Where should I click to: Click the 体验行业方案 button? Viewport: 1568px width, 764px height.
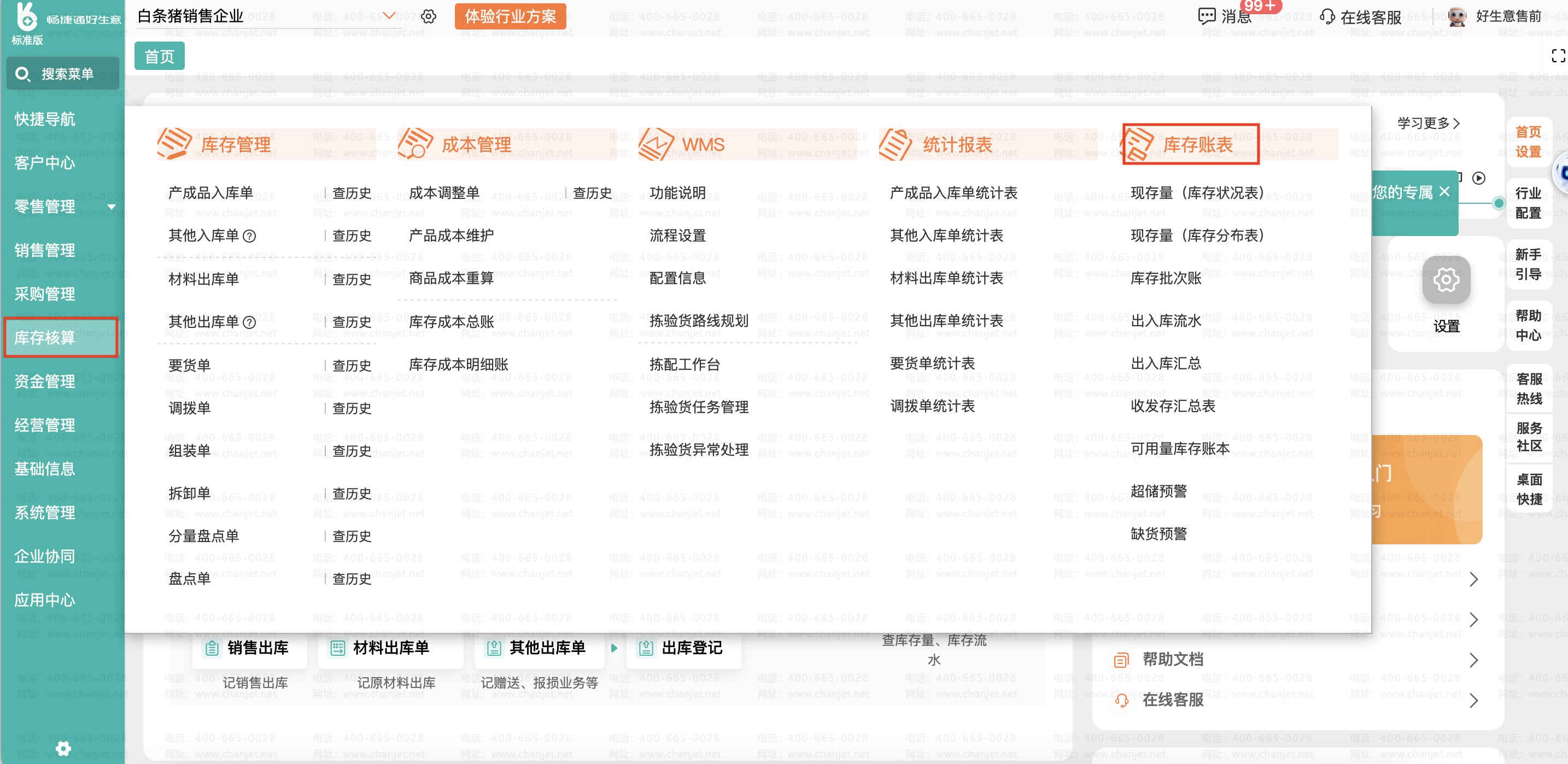coord(510,16)
